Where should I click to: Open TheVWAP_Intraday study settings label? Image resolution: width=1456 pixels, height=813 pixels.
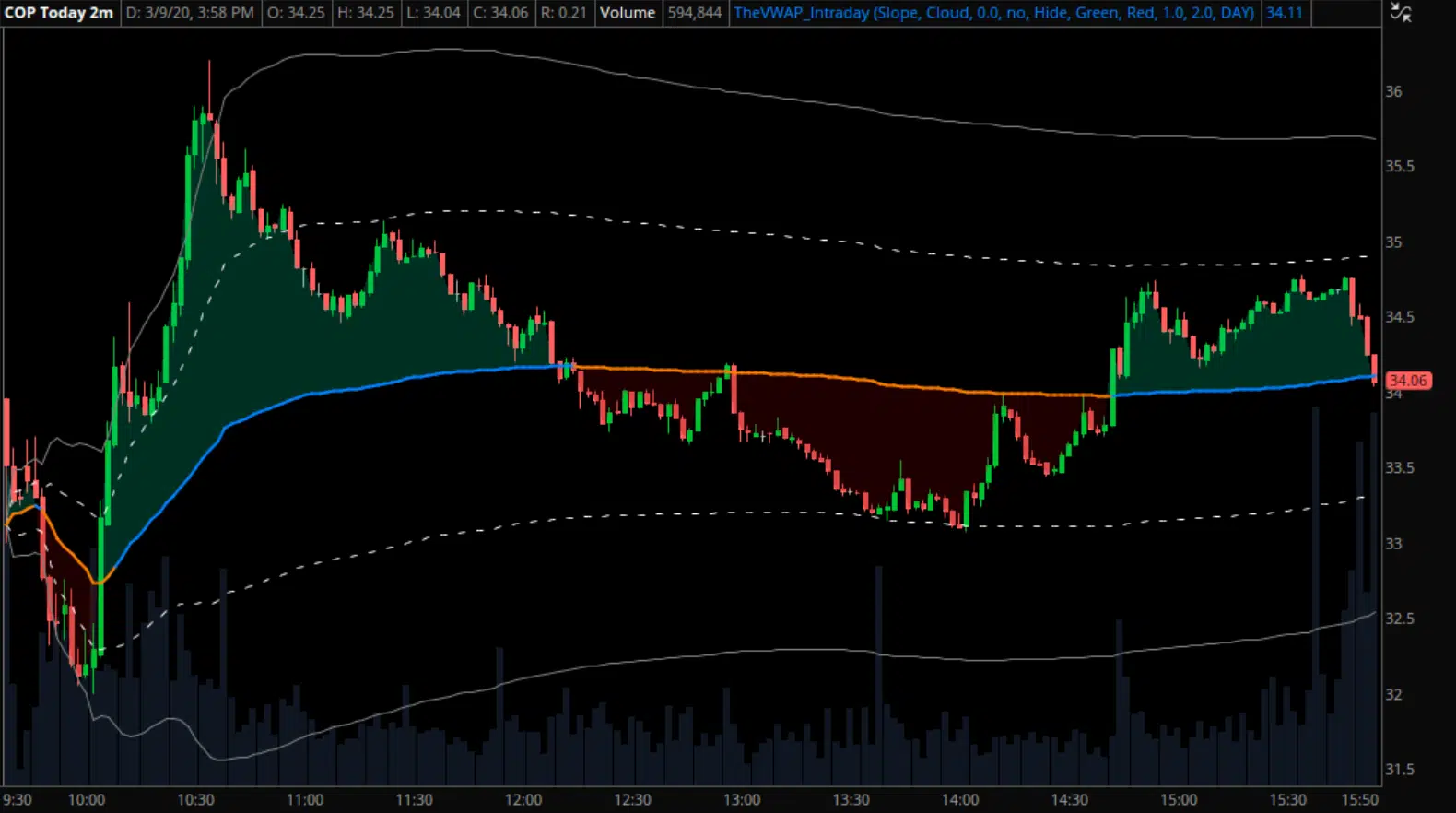point(993,13)
